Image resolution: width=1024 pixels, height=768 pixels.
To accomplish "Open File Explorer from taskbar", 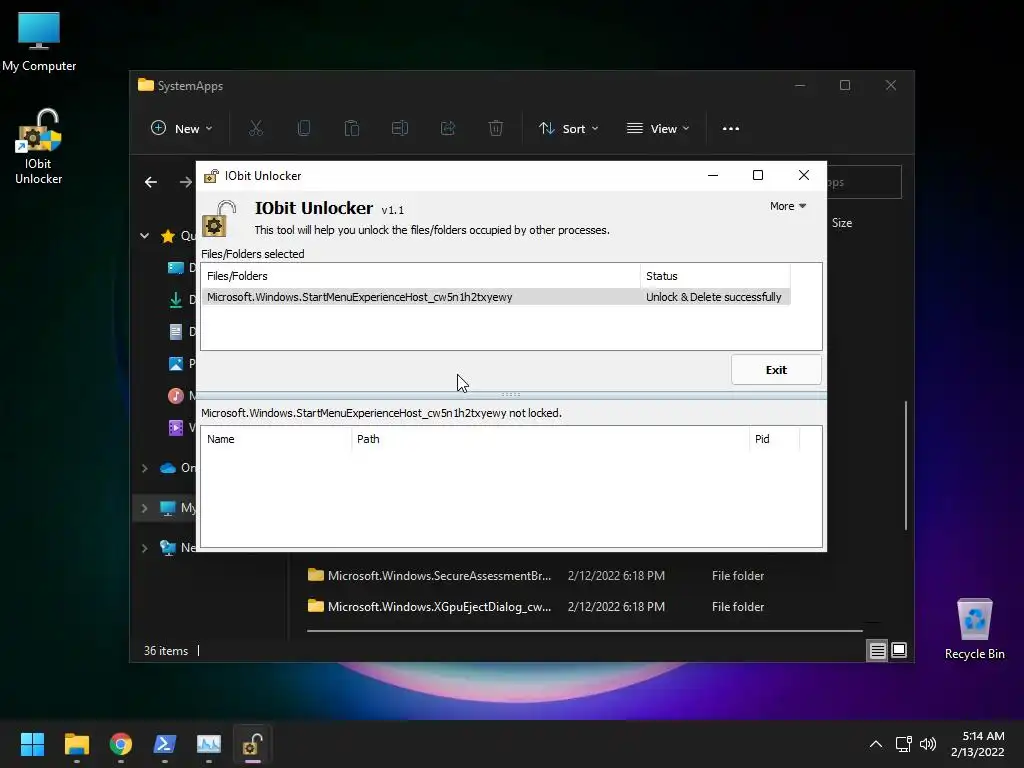I will point(76,744).
